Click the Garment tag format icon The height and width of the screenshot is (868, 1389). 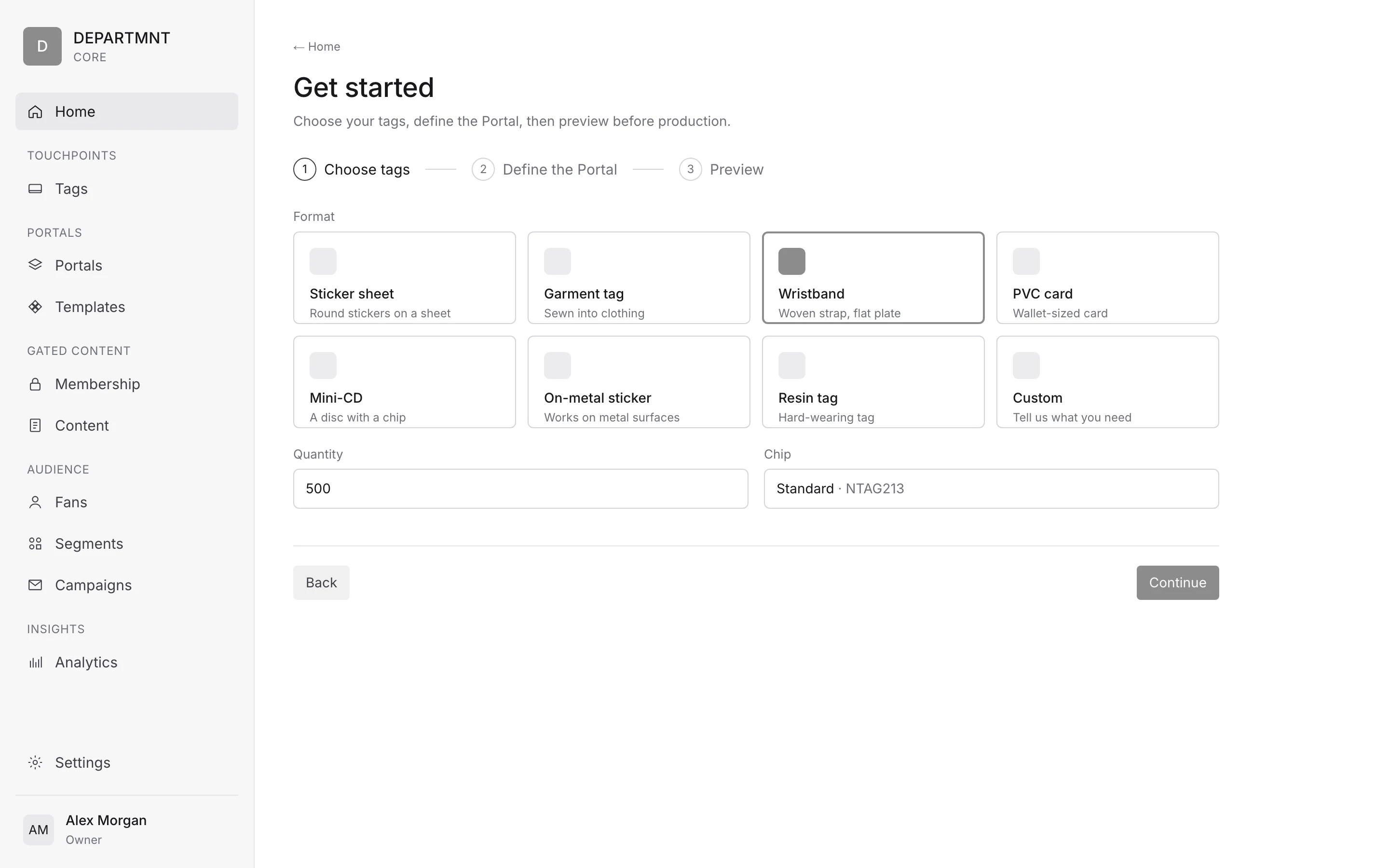(x=558, y=261)
